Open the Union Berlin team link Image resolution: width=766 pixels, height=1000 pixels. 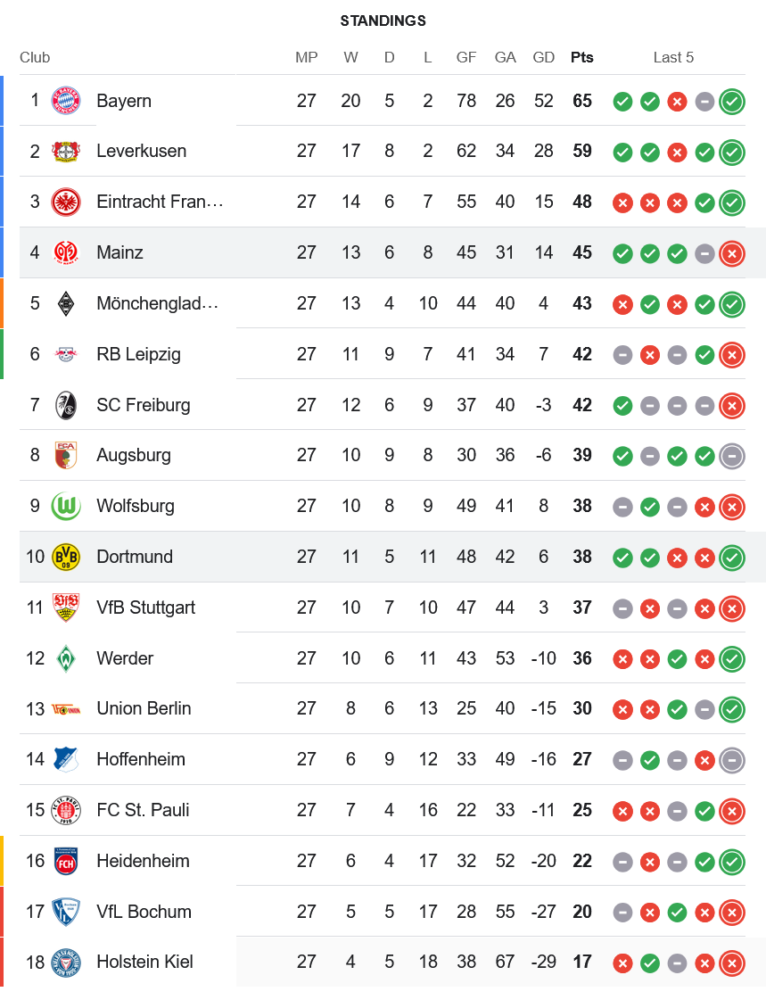143,708
